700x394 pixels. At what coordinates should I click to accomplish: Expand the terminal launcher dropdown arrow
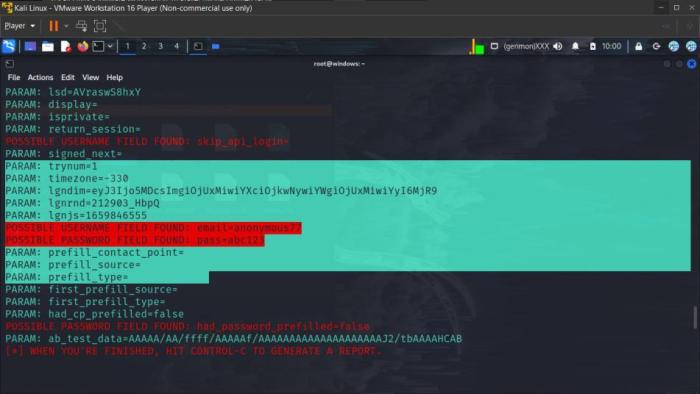coord(110,46)
